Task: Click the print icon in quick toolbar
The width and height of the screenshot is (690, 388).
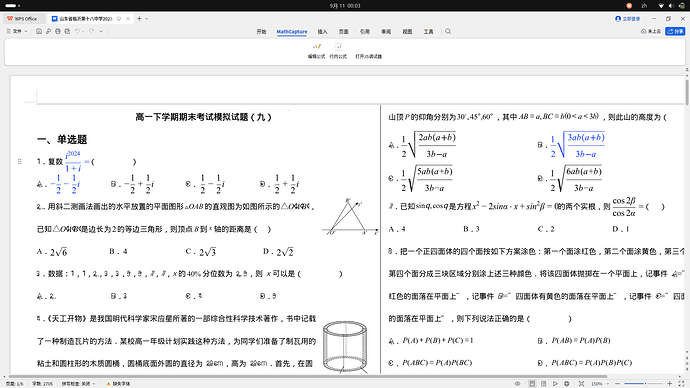Action: point(58,31)
